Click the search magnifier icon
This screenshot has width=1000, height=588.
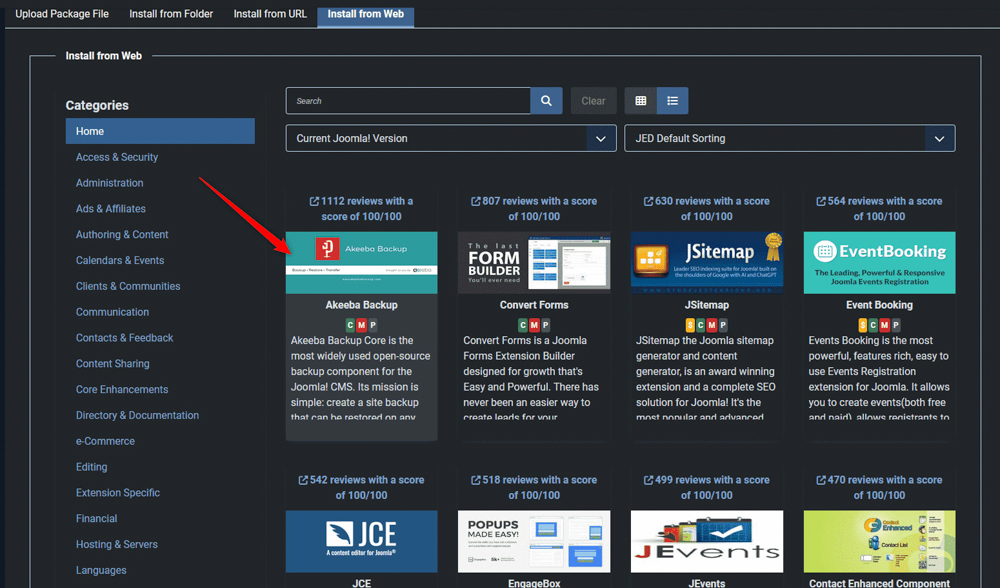(x=546, y=100)
